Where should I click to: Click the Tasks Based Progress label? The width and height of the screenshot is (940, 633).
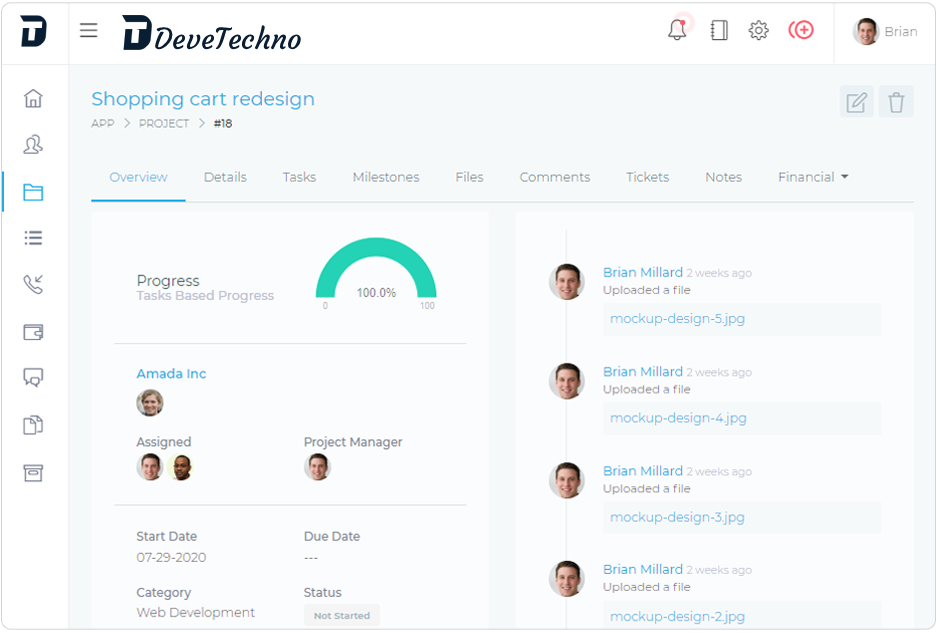point(205,296)
